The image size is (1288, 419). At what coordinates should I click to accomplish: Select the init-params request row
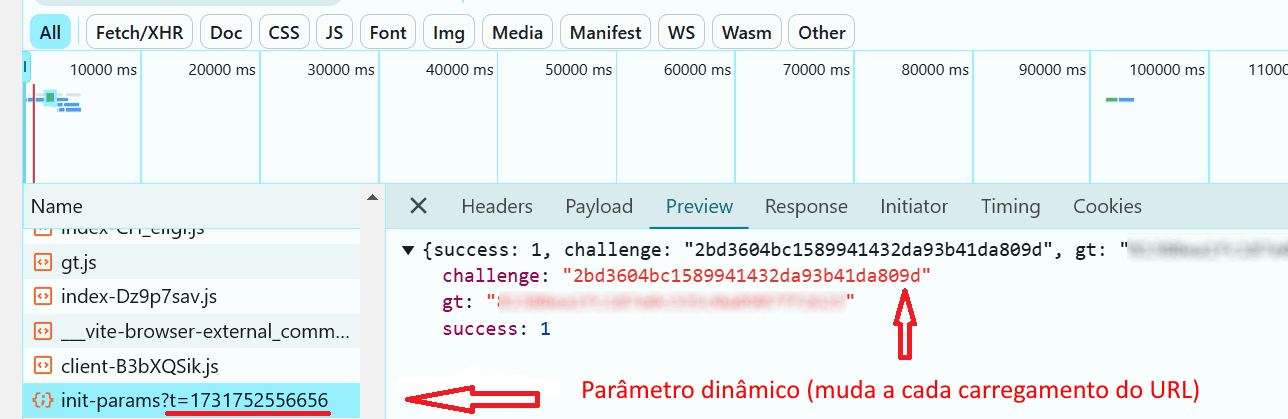pos(191,400)
